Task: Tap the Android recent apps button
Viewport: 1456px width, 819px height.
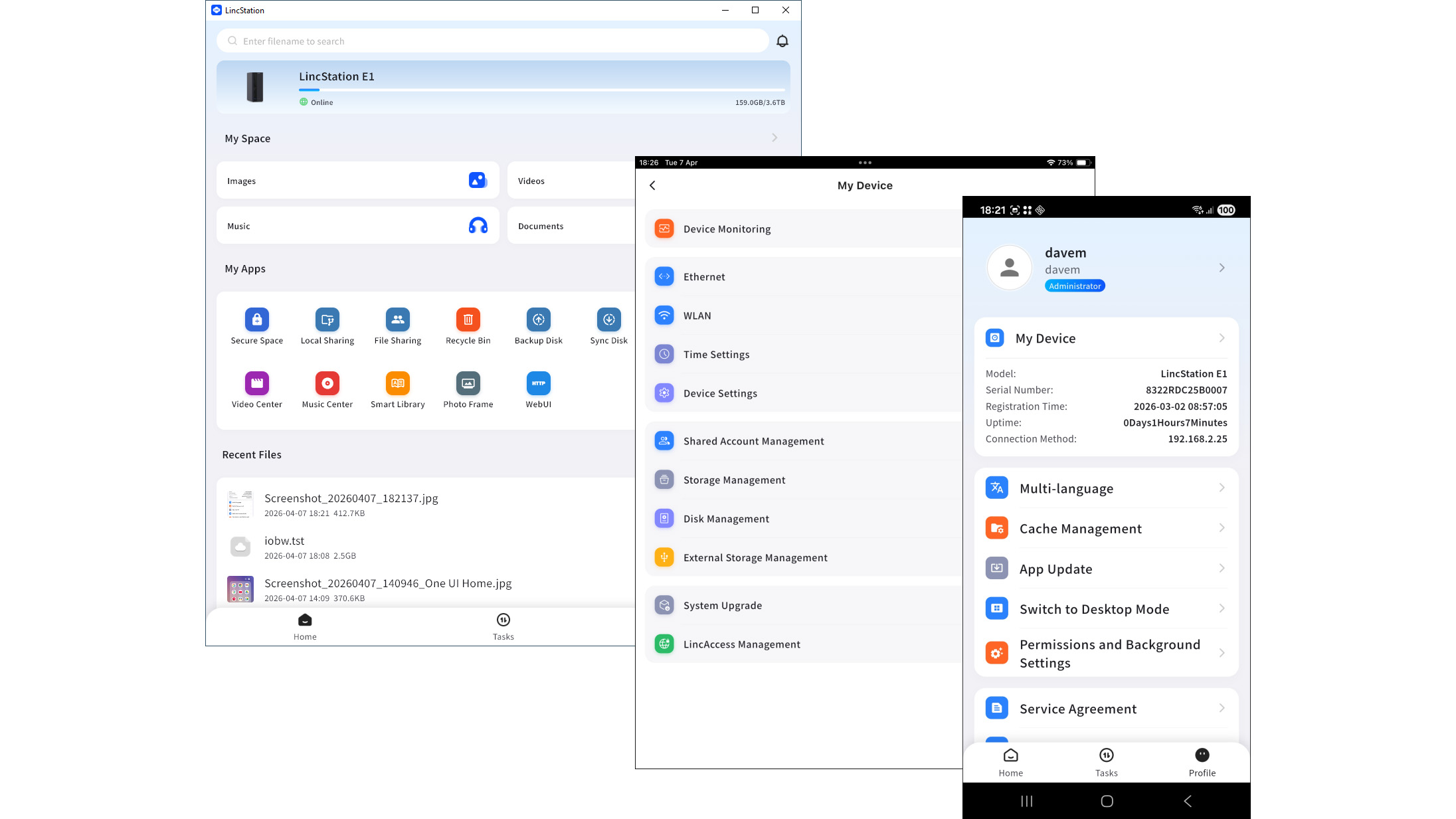Action: 1027,801
